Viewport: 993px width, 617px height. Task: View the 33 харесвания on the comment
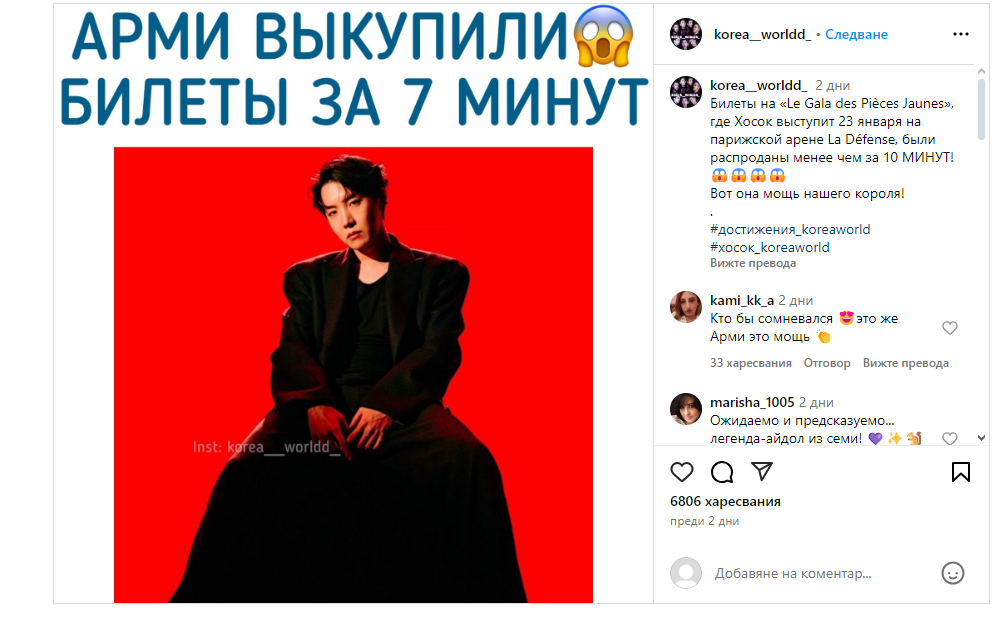pyautogui.click(x=750, y=363)
